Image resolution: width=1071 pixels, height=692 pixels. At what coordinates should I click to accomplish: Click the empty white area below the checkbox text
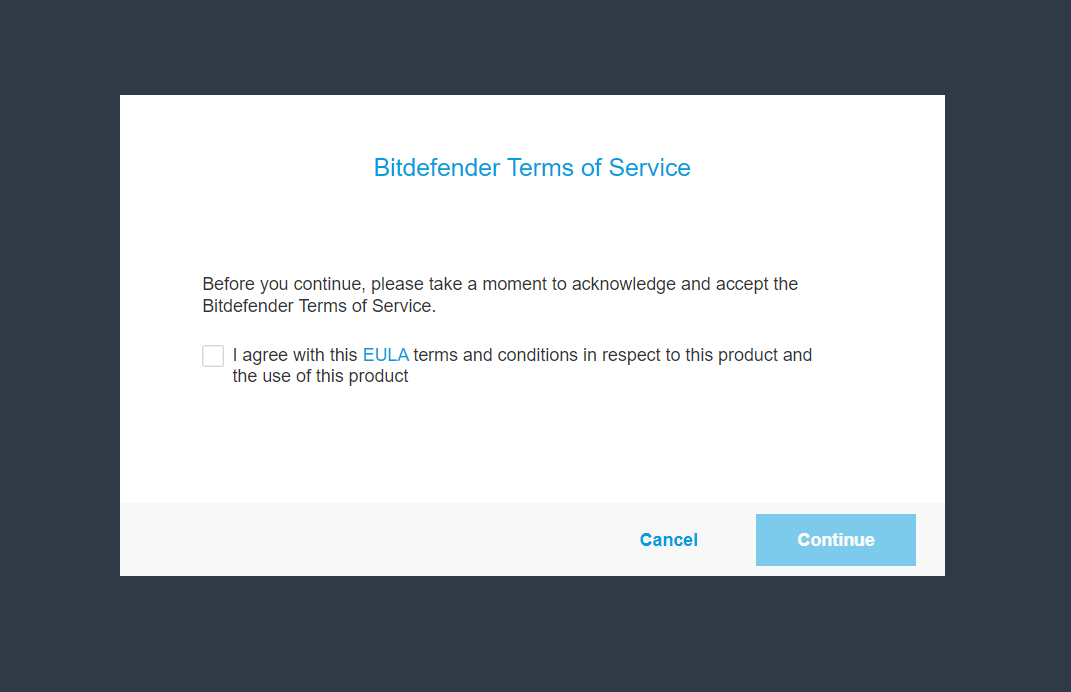click(x=533, y=444)
